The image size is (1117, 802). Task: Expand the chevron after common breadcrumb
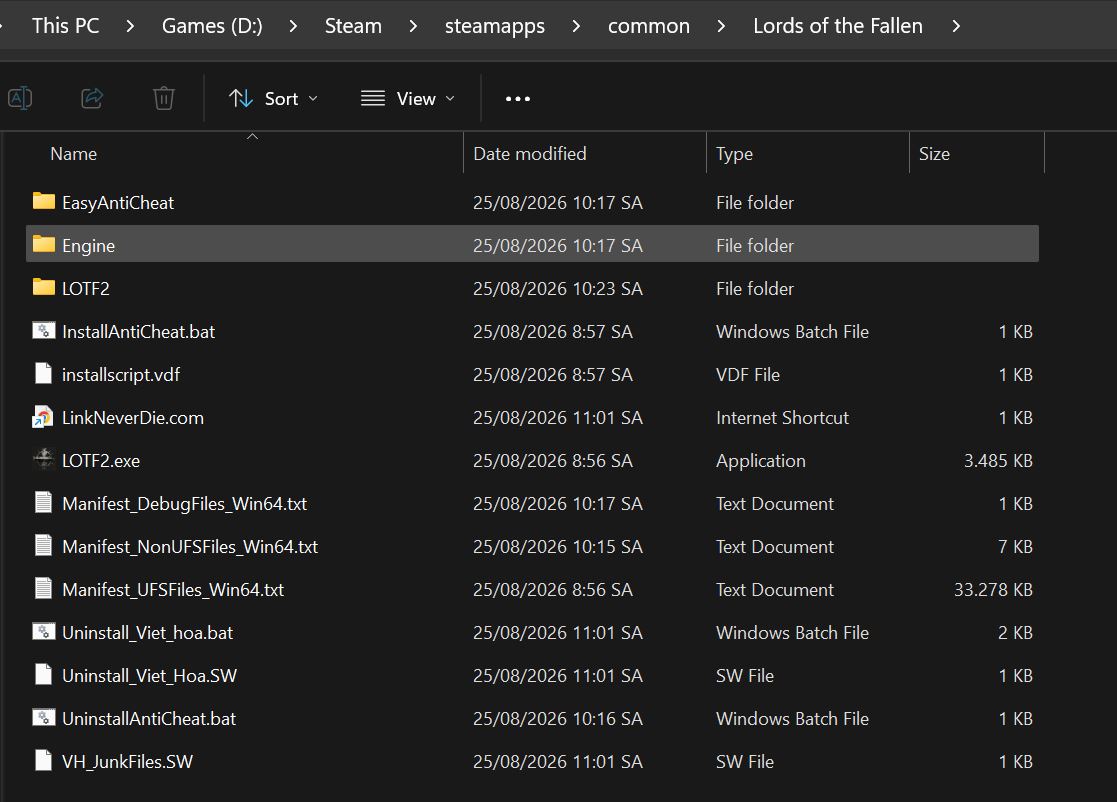tap(721, 26)
